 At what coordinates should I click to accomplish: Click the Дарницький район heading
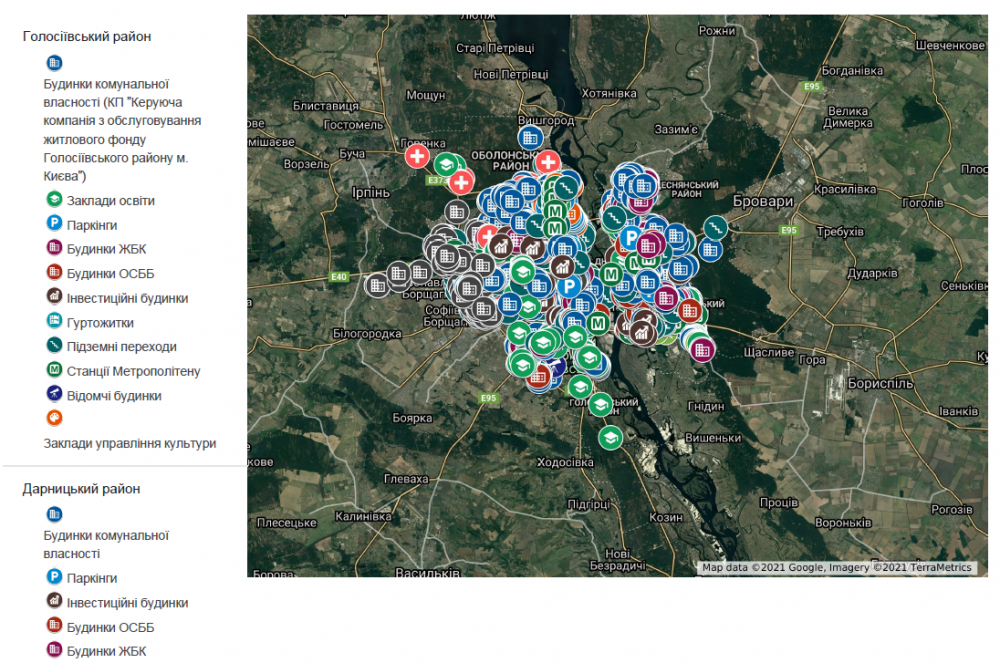[x=81, y=489]
